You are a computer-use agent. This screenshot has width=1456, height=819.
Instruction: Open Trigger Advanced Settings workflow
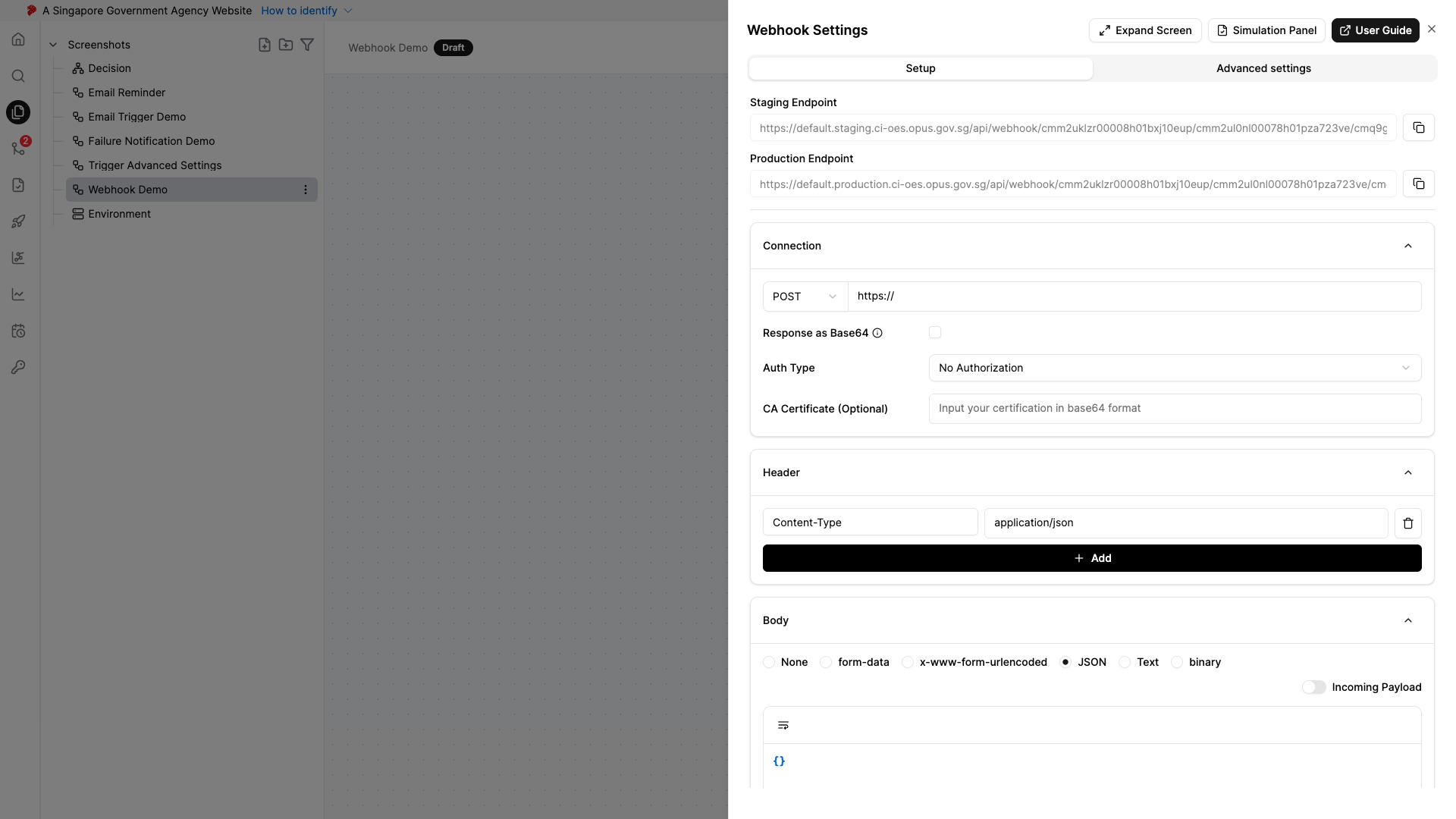click(x=155, y=165)
